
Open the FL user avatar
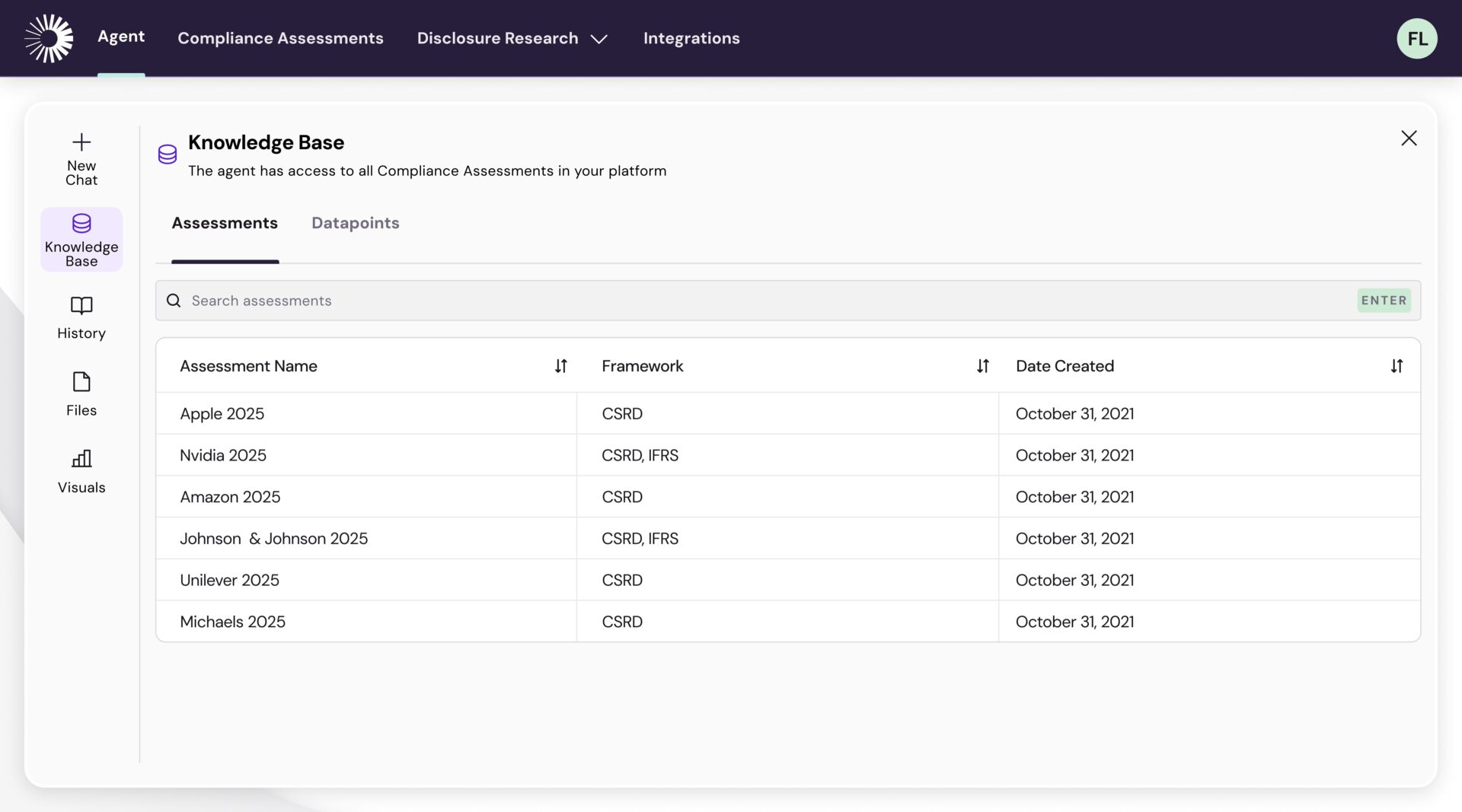click(x=1416, y=38)
